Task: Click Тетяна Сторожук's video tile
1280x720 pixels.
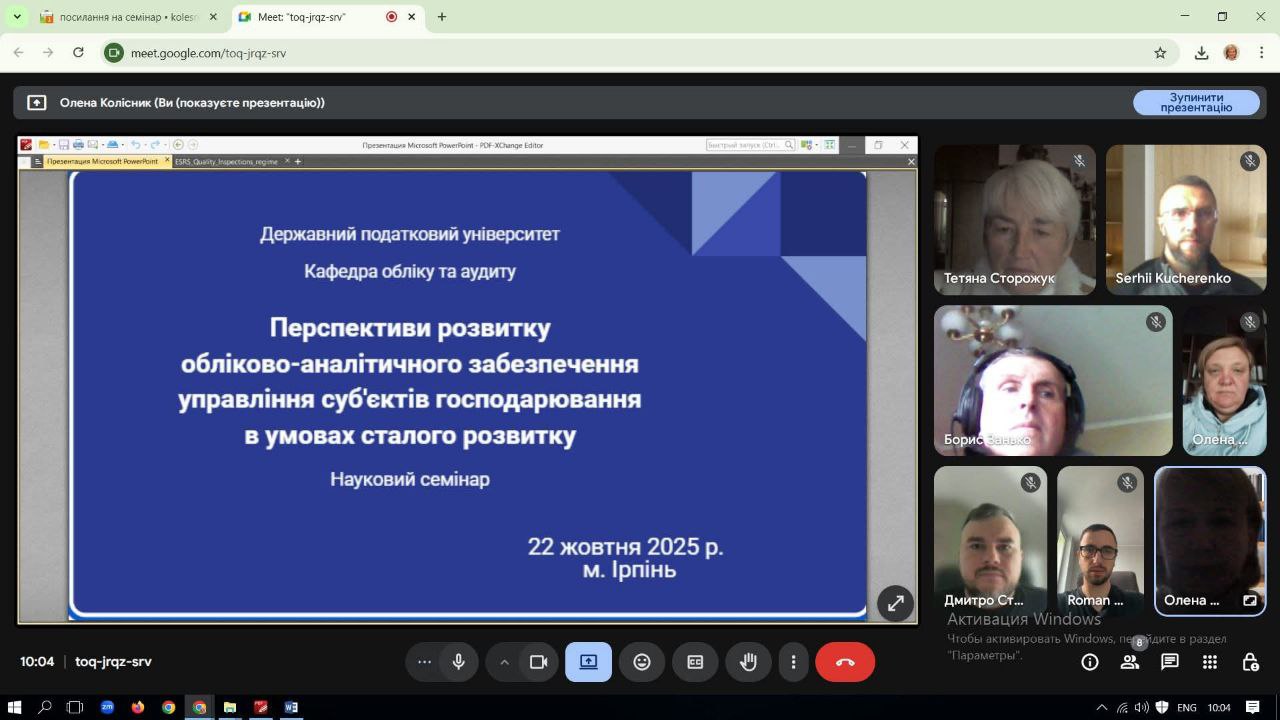Action: click(1014, 220)
